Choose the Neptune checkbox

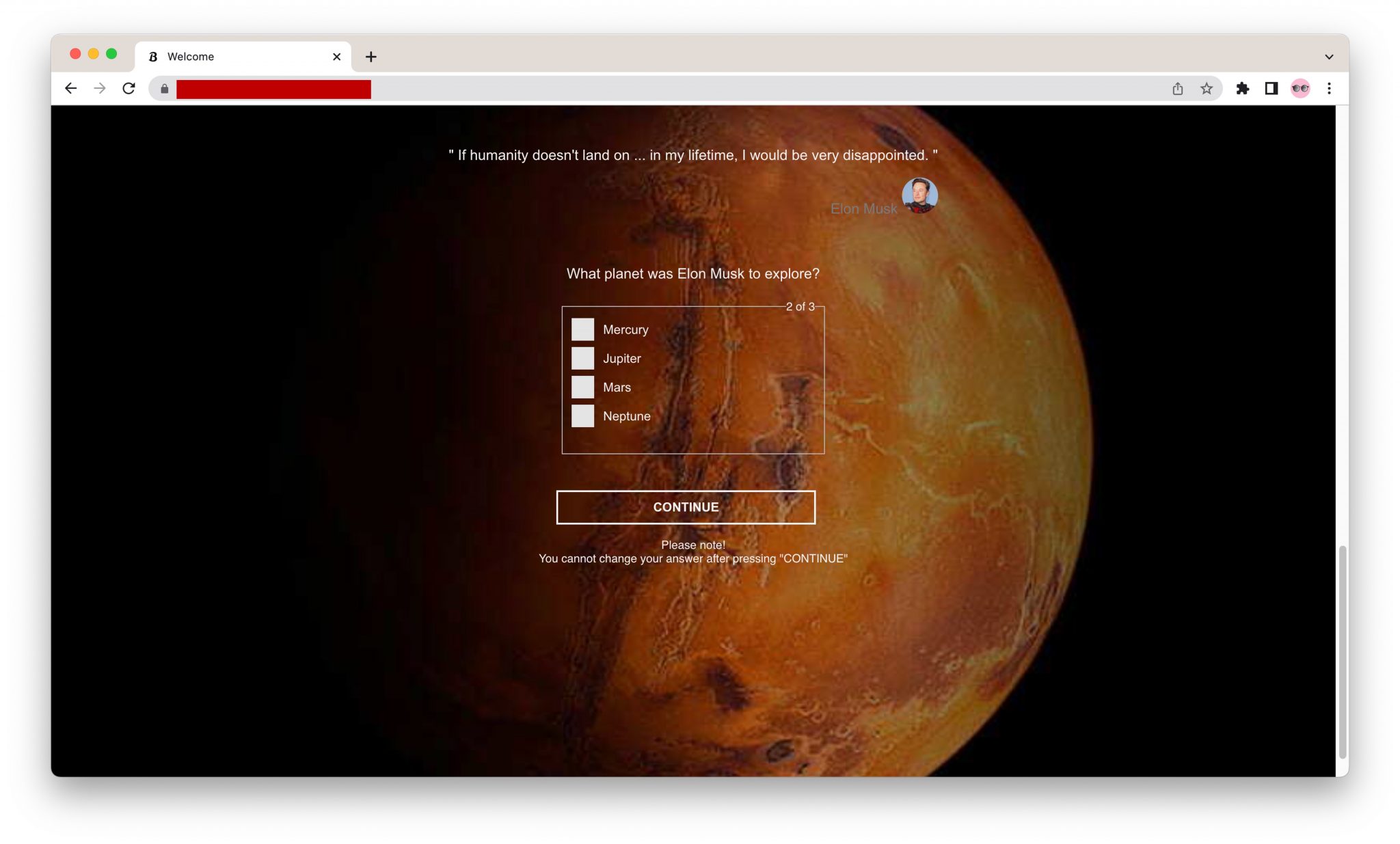(x=582, y=416)
